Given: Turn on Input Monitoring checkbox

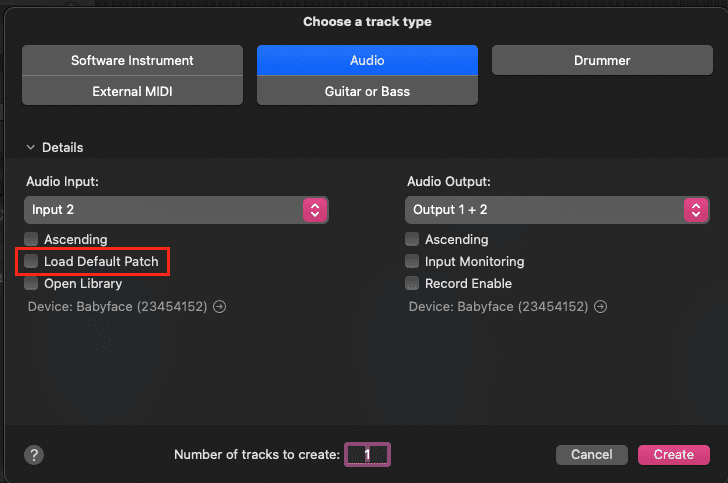Looking at the screenshot, I should click(412, 261).
